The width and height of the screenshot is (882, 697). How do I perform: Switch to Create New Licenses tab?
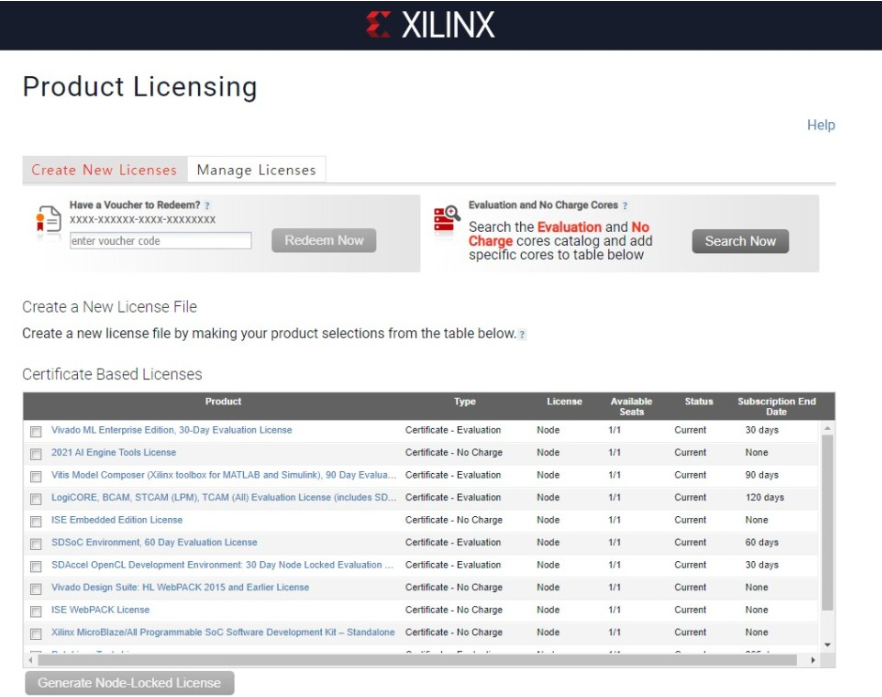click(104, 170)
